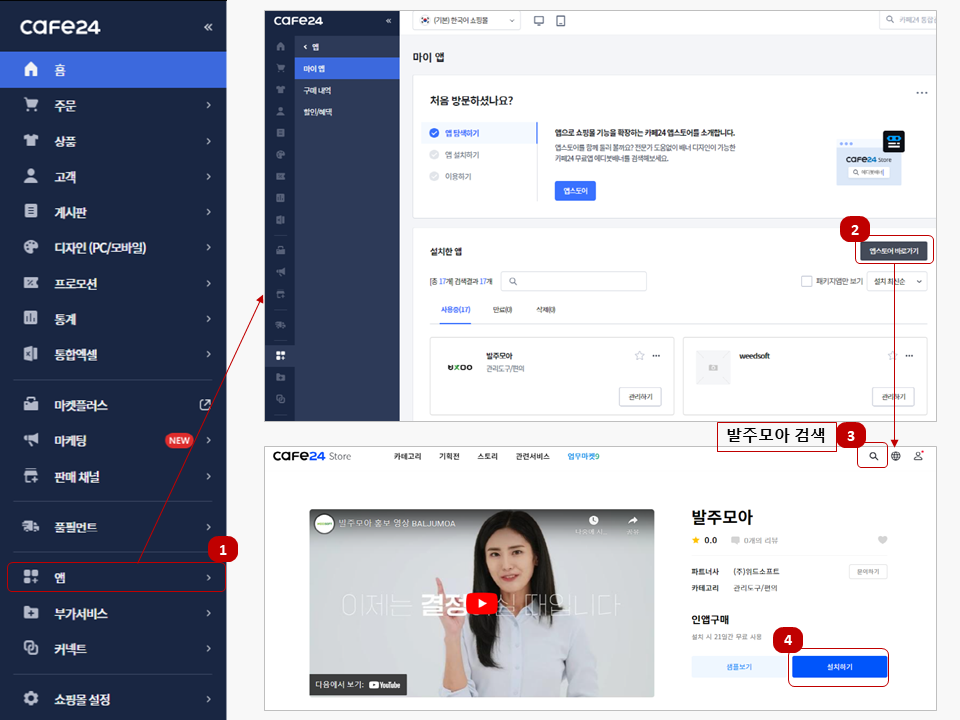960x720 pixels.
Task: Click the 상품 t-shirt icon
Action: coord(30,141)
